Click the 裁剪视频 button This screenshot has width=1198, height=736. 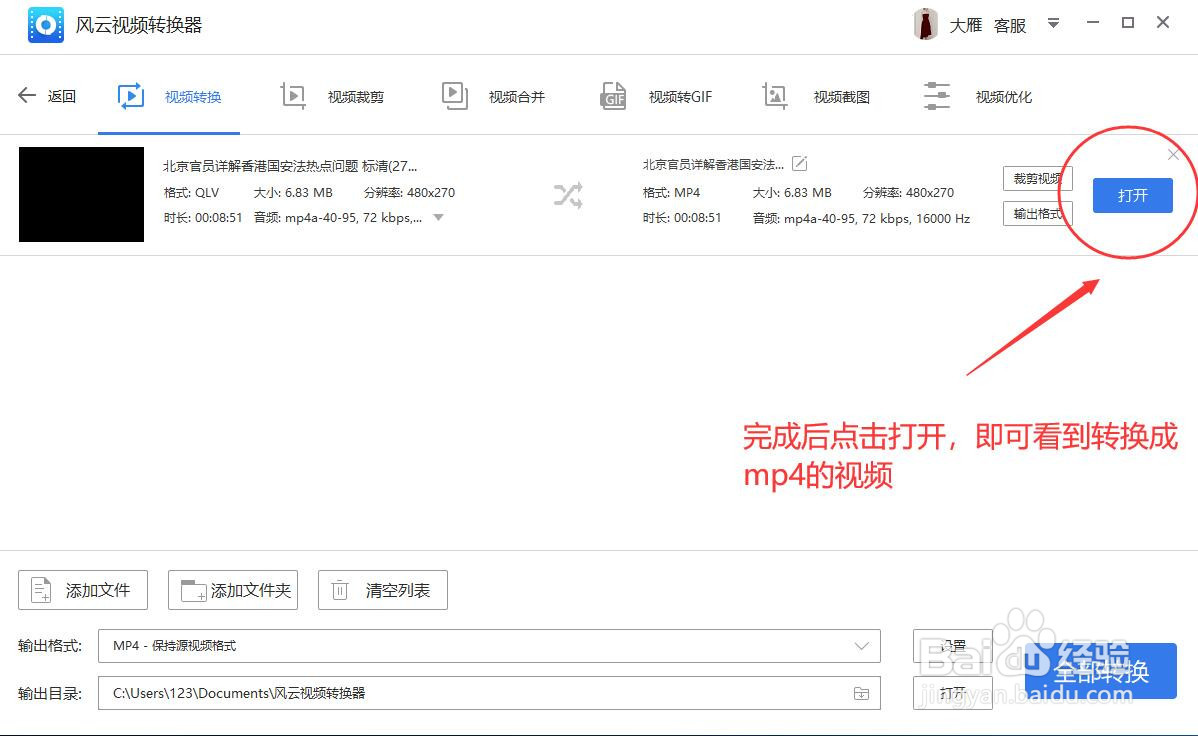point(1038,179)
